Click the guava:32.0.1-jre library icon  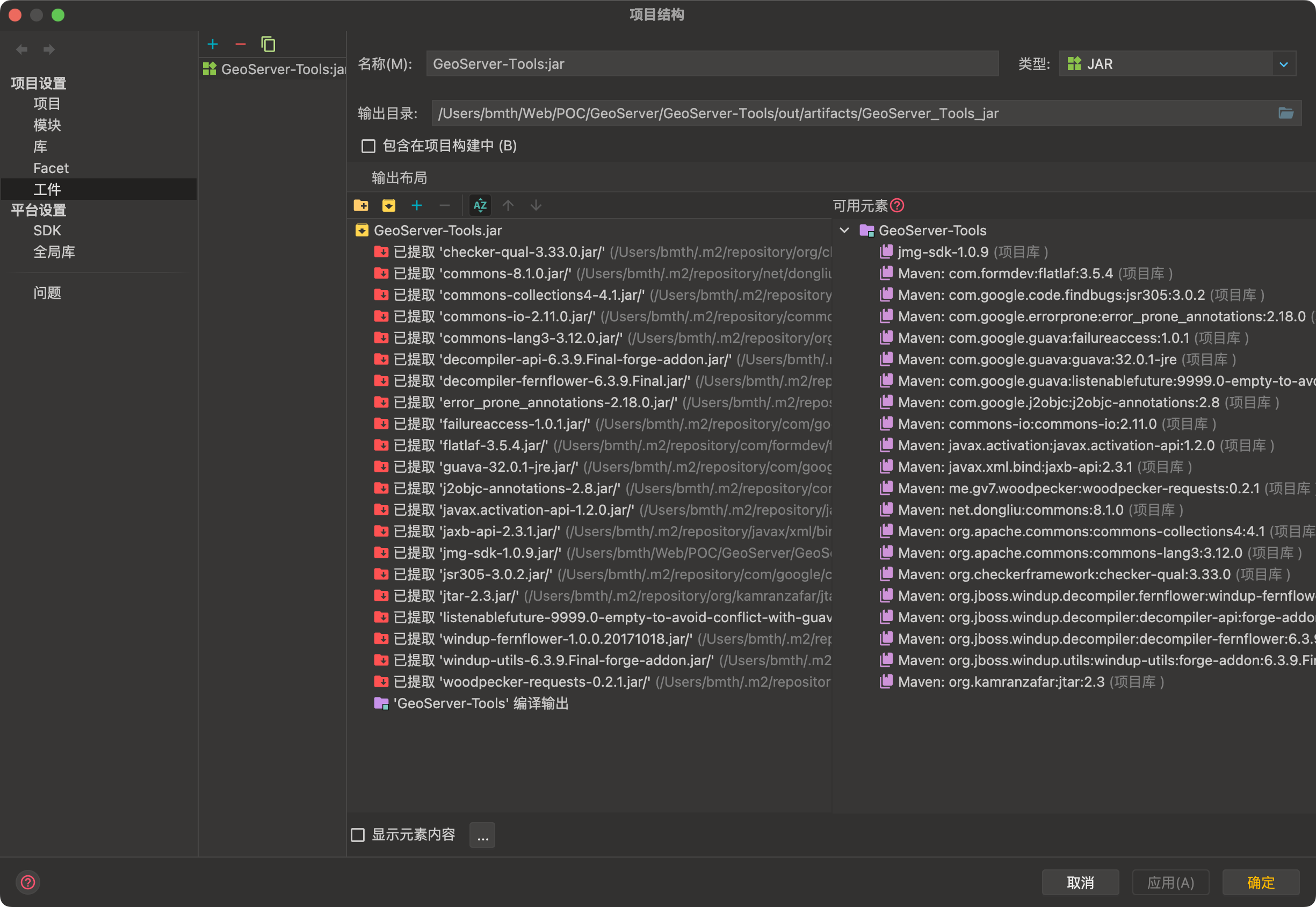pyautogui.click(x=886, y=359)
